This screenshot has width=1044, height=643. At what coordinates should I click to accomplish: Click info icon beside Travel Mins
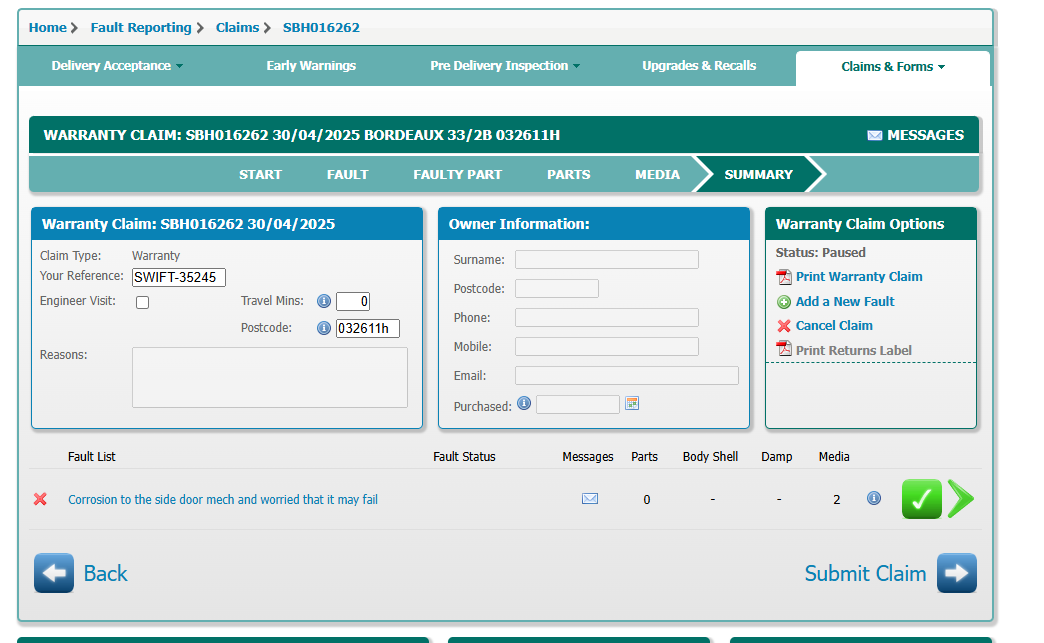[x=324, y=301]
